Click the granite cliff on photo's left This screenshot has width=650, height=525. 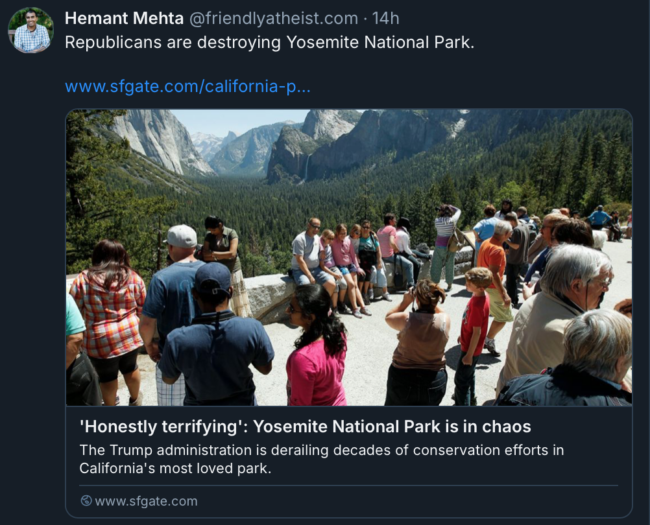(160, 139)
